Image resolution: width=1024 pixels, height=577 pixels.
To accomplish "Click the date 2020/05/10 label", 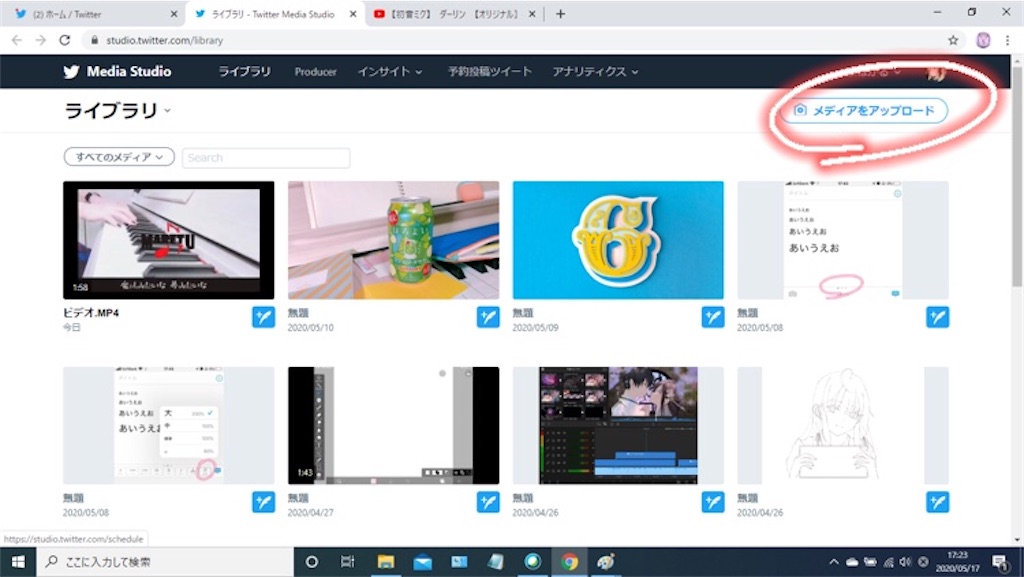I will (x=310, y=328).
